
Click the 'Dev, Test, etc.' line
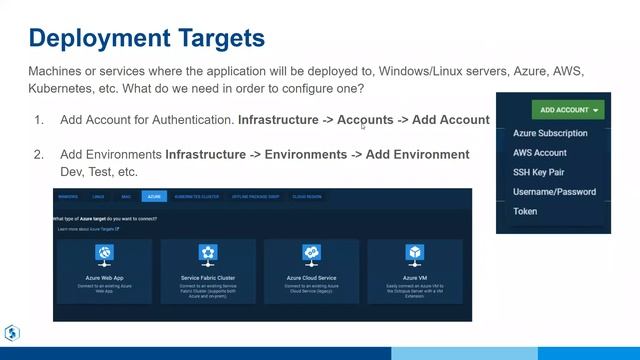point(99,172)
